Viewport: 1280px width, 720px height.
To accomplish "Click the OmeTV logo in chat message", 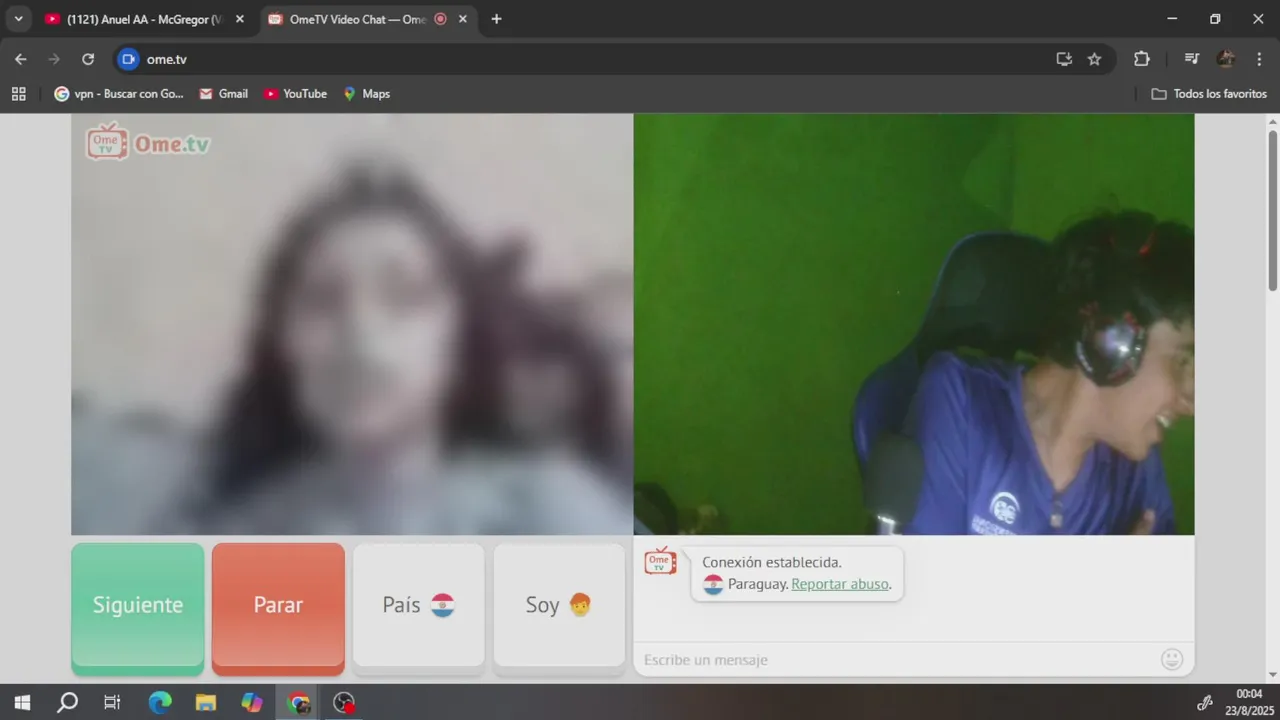I will click(x=660, y=561).
